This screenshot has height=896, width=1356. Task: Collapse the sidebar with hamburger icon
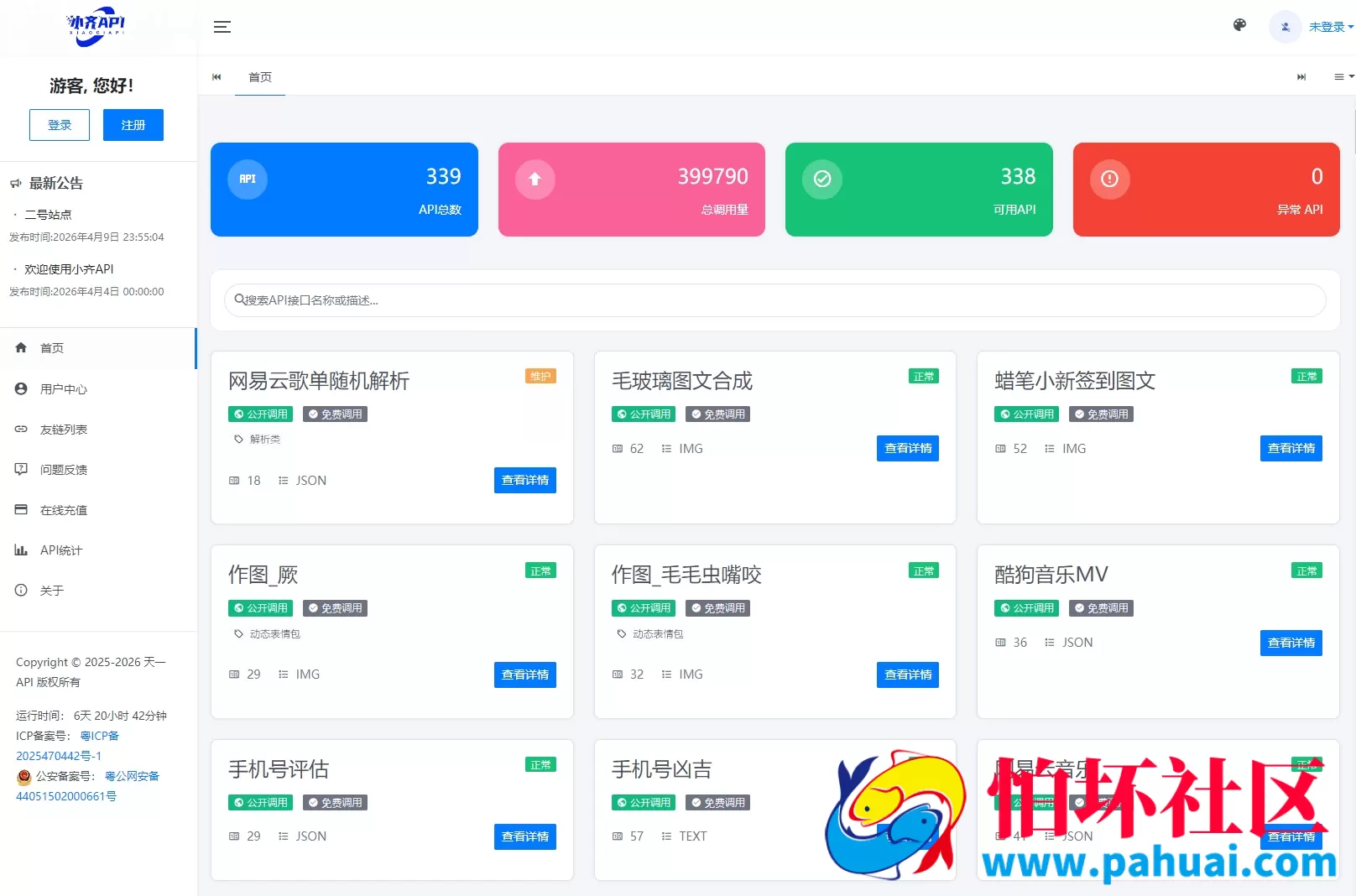tap(222, 26)
